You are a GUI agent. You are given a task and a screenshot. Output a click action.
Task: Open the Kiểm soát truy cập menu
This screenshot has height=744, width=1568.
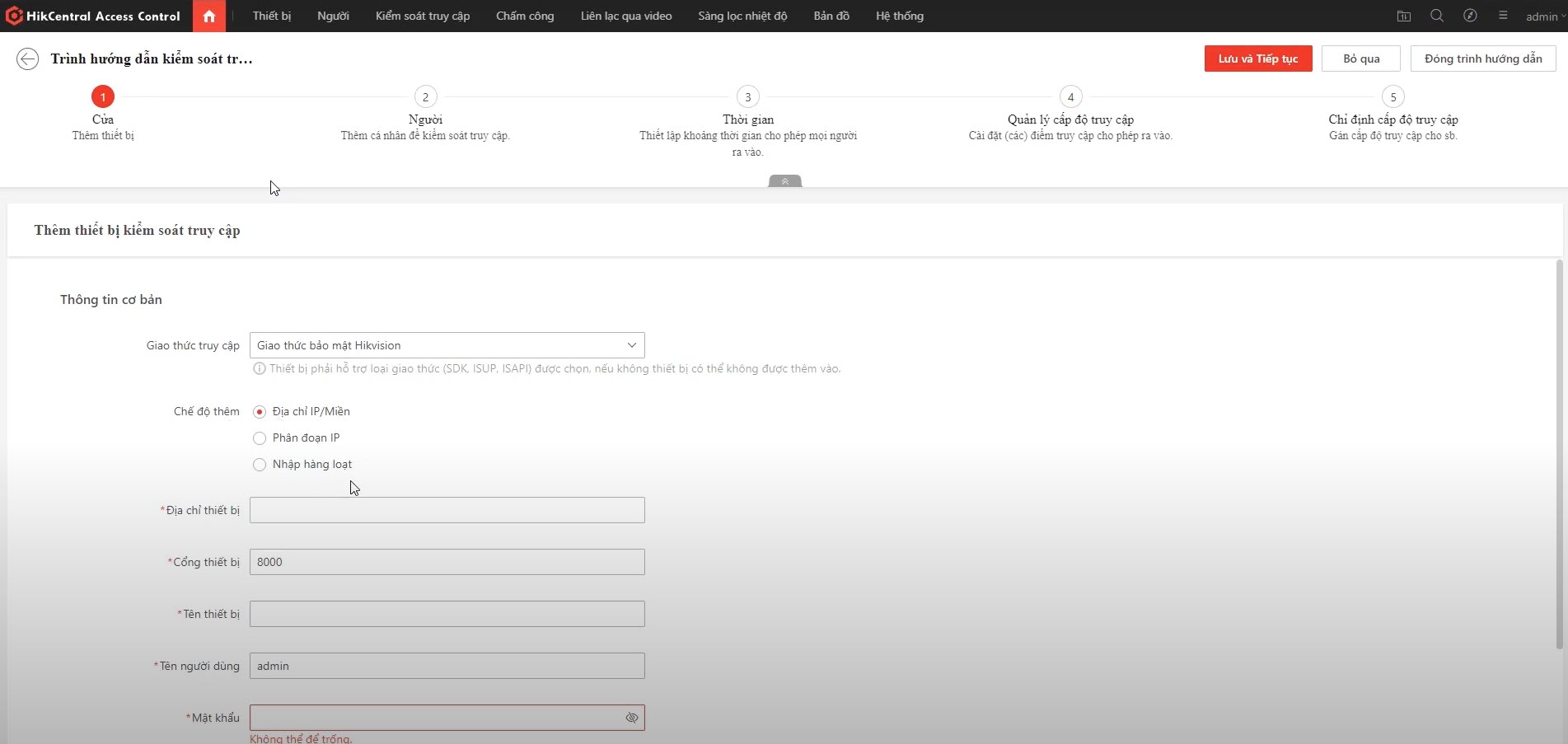423,16
